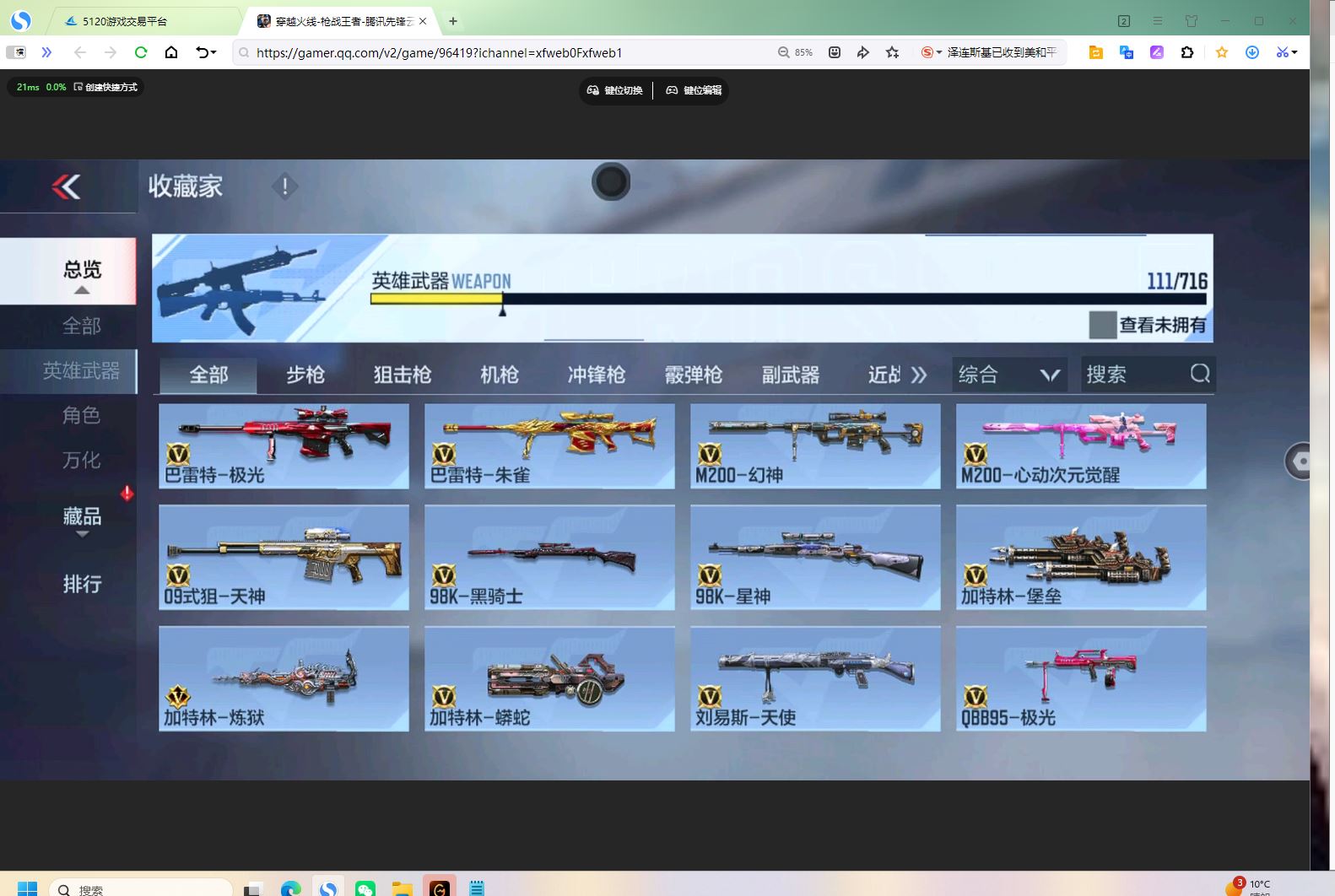Click the 85% zoom indicator icon
The width and height of the screenshot is (1335, 896).
(x=795, y=52)
